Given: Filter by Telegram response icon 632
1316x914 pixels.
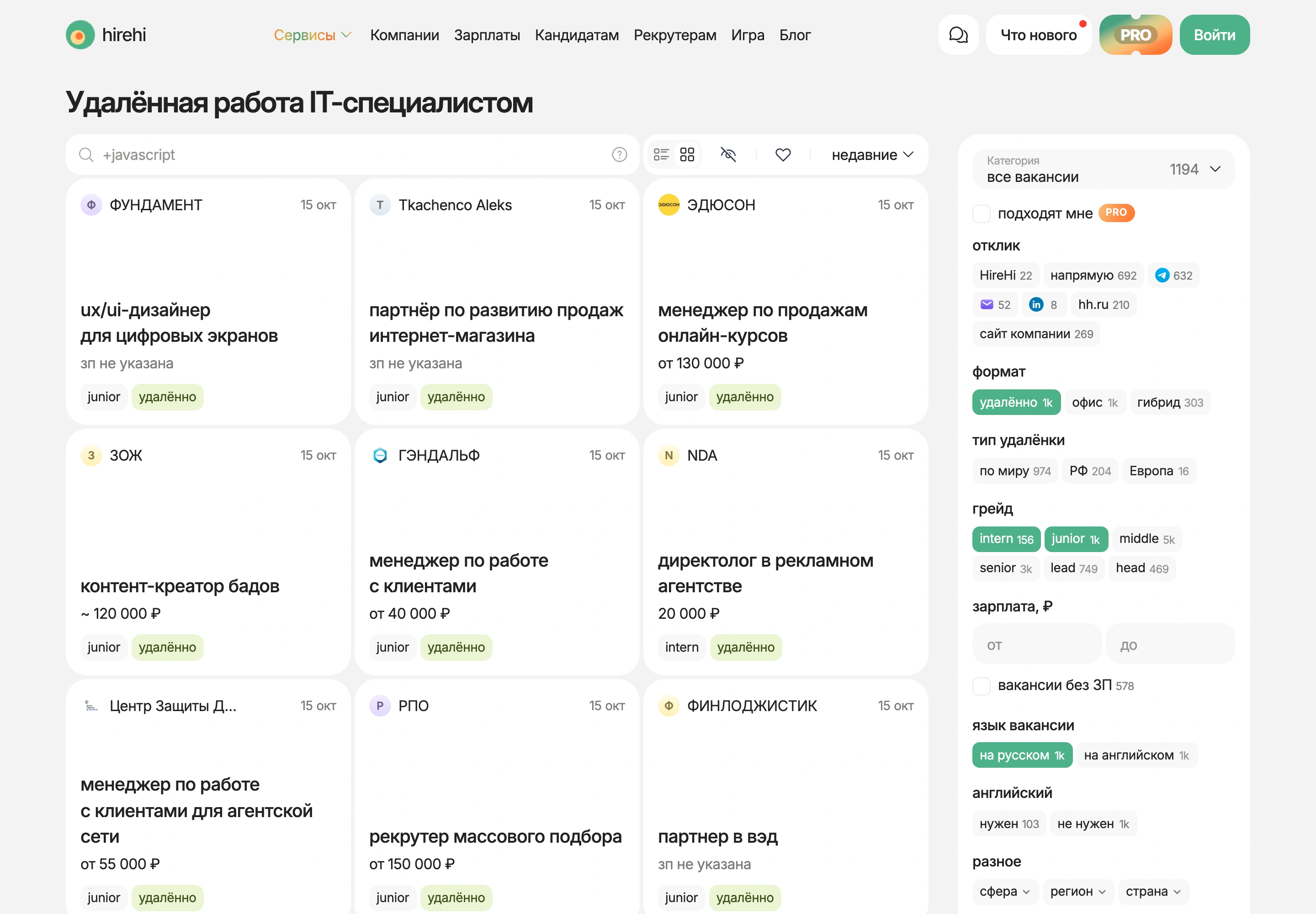Looking at the screenshot, I should tap(1173, 276).
